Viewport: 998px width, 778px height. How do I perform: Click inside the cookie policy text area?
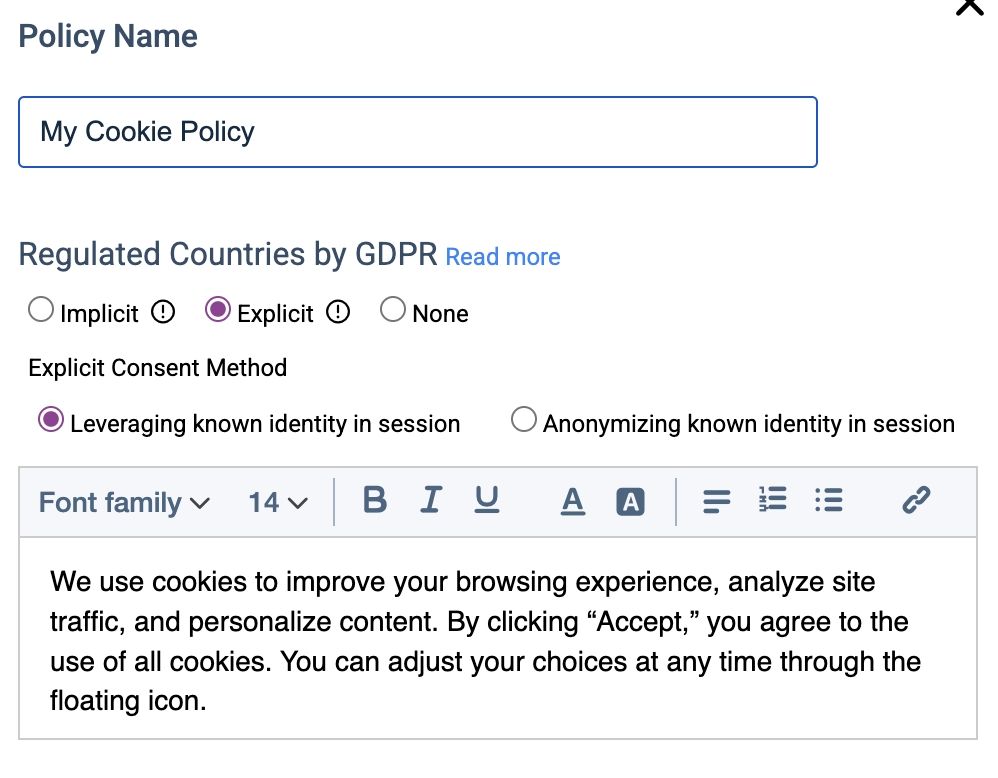tap(497, 640)
